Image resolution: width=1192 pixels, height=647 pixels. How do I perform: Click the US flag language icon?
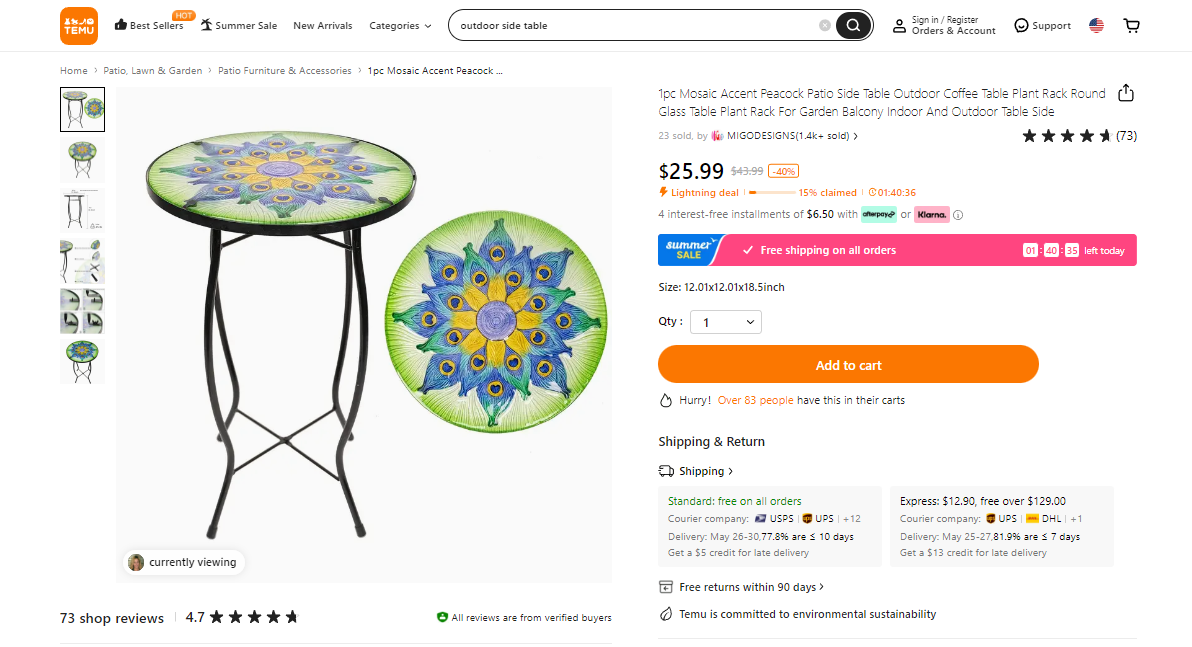coord(1096,25)
